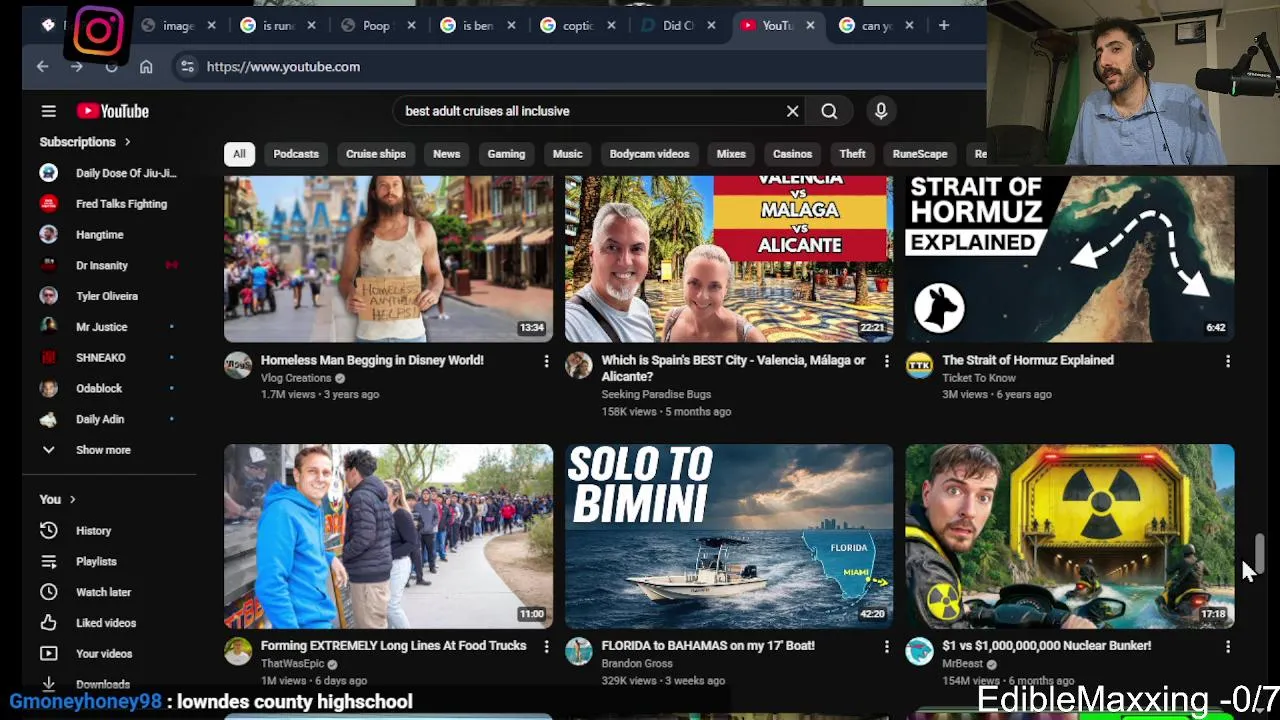Click the browser address bar URL
The height and width of the screenshot is (720, 1280).
coord(283,66)
